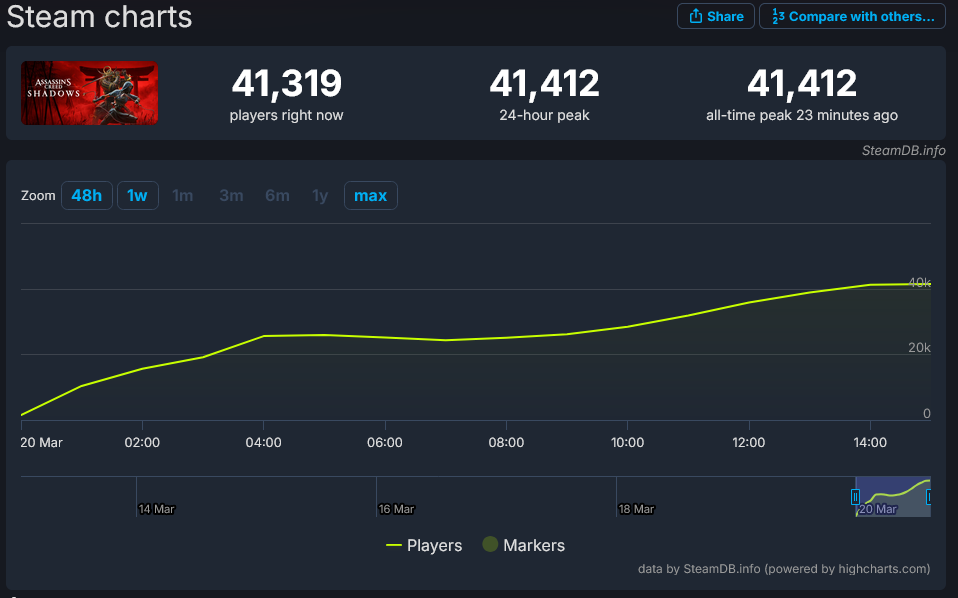Toggle the Players series in legend
The image size is (958, 598).
pos(424,545)
